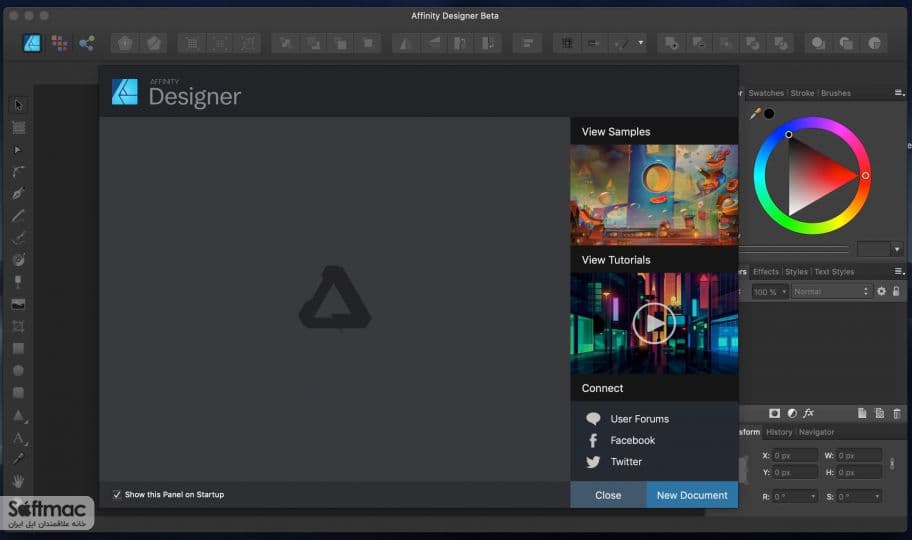Open the User Forums link
The height and width of the screenshot is (540, 912).
pyautogui.click(x=639, y=419)
